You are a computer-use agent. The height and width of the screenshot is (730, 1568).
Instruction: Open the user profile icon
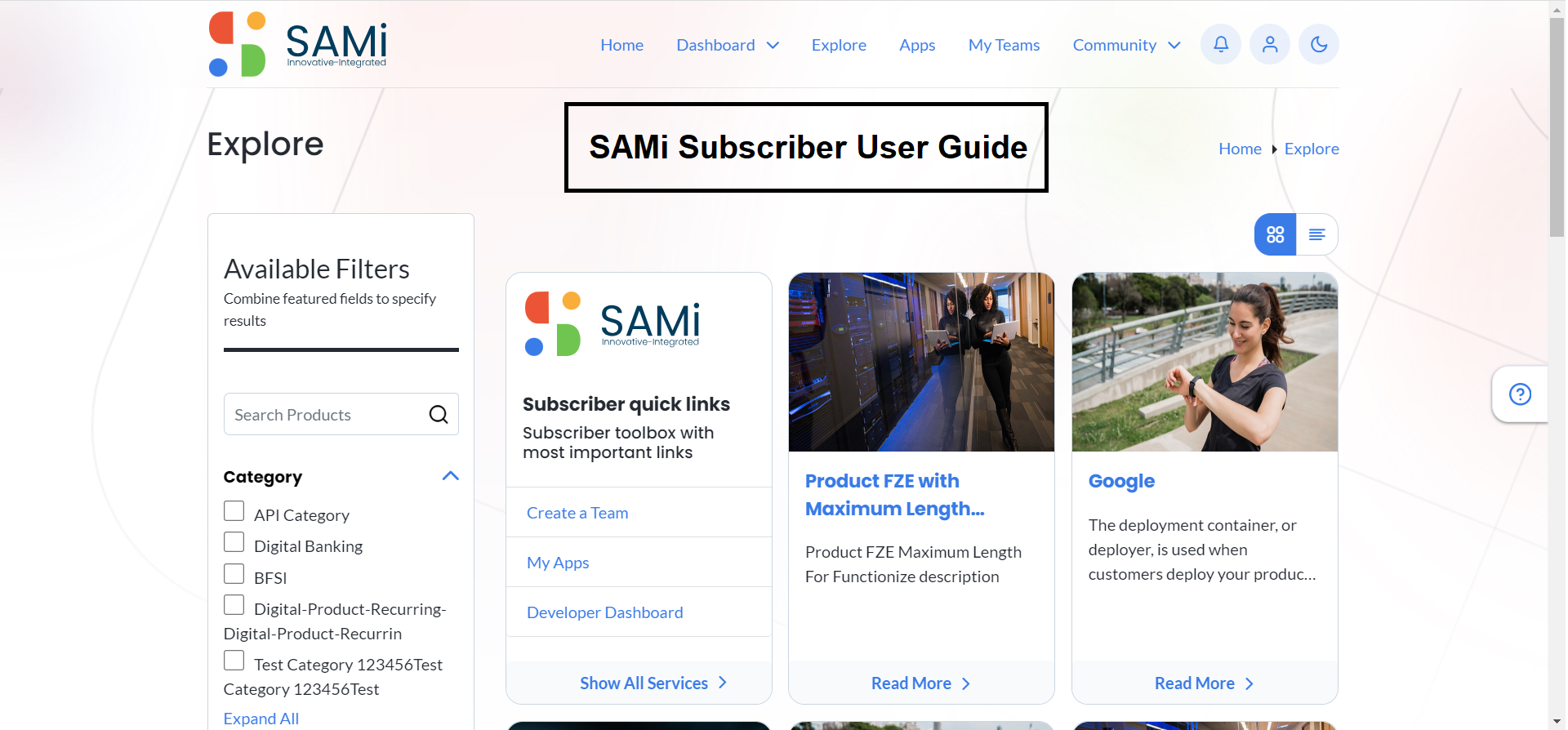[x=1269, y=44]
